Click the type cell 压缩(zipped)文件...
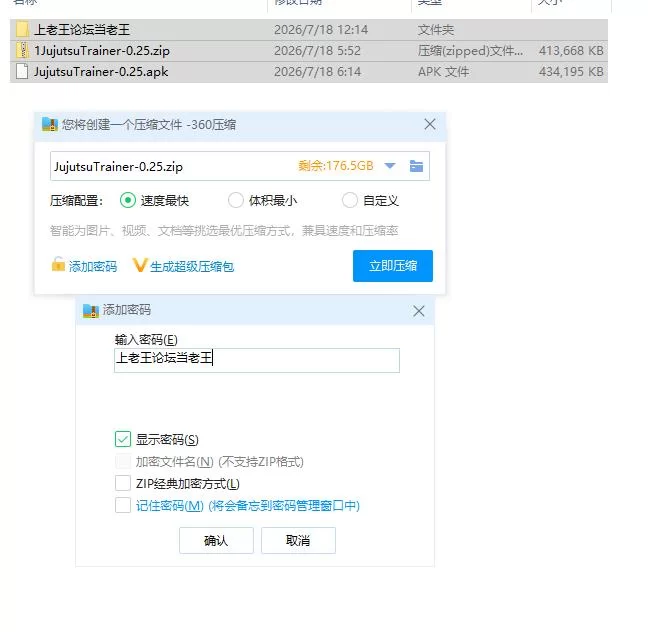648x632 pixels. coord(470,51)
